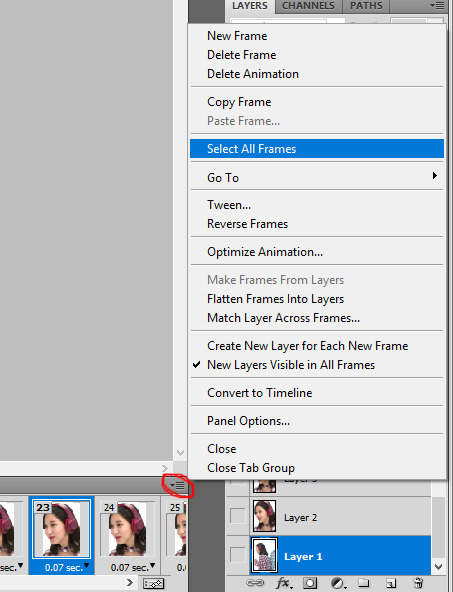This screenshot has height=592, width=453.
Task: Open frame 23 delay time dropdown
Action: coord(87,565)
